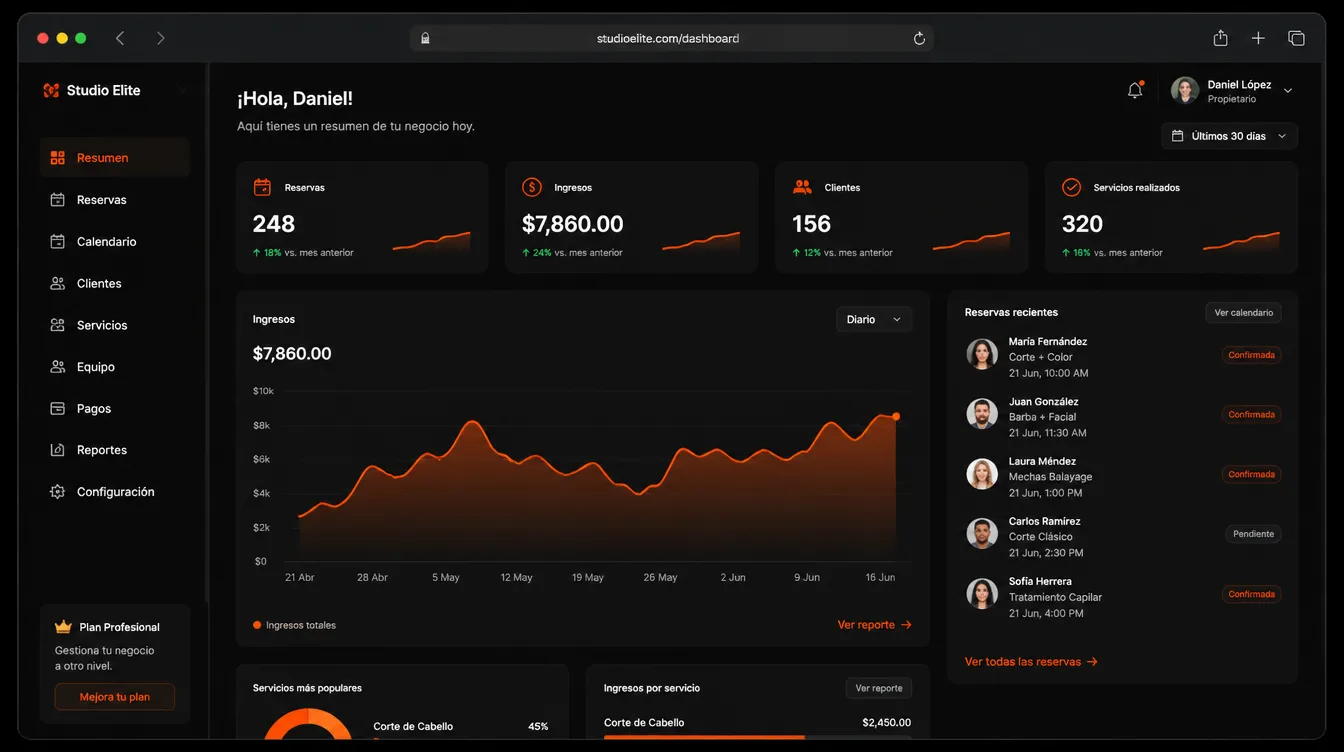The image size is (1344, 752).
Task: Click the Corte de Cabello 45% legend row
Action: (461, 727)
